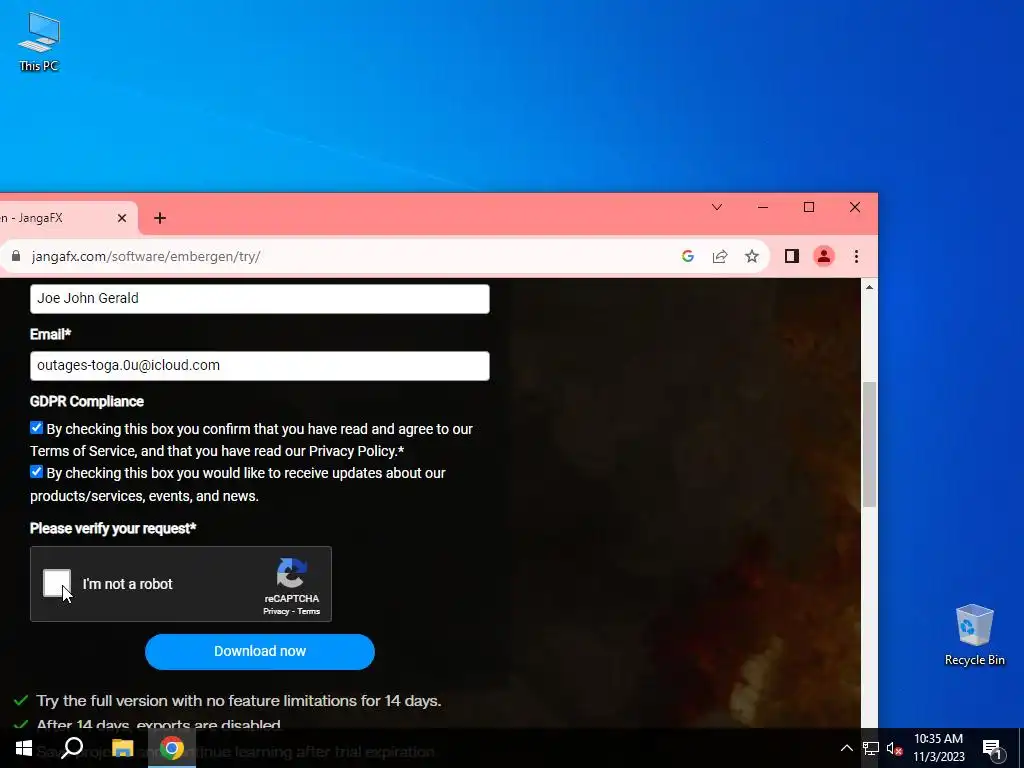Click the Chrome icon on the taskbar

[x=172, y=748]
